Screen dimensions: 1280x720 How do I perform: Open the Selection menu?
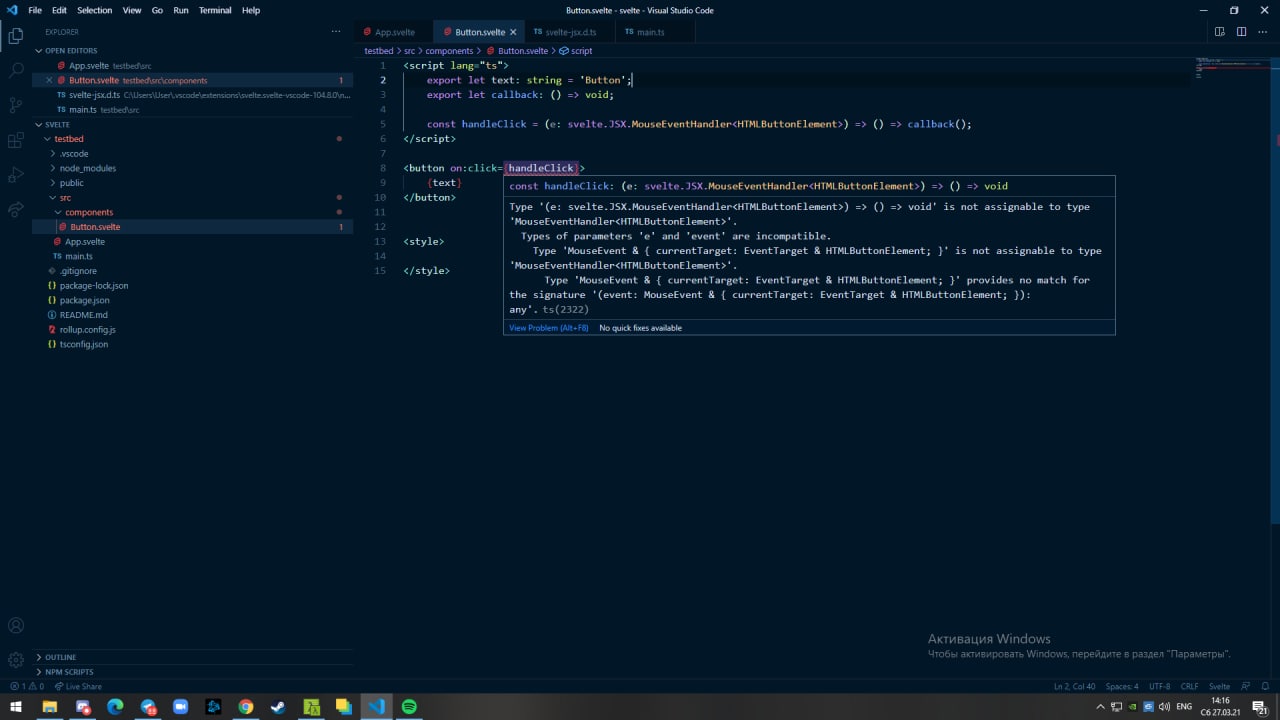[x=95, y=10]
